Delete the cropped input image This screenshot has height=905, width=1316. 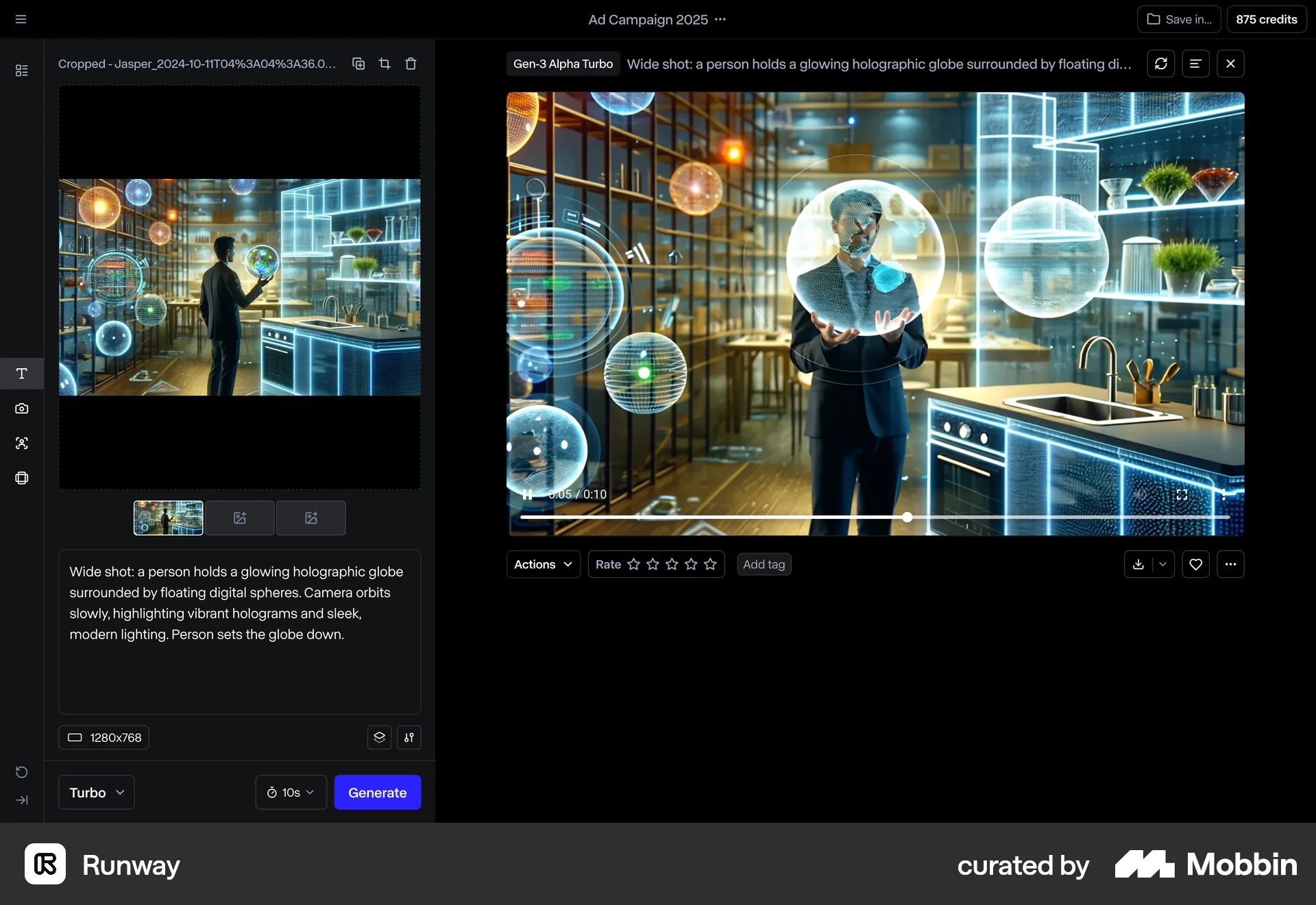[x=411, y=63]
